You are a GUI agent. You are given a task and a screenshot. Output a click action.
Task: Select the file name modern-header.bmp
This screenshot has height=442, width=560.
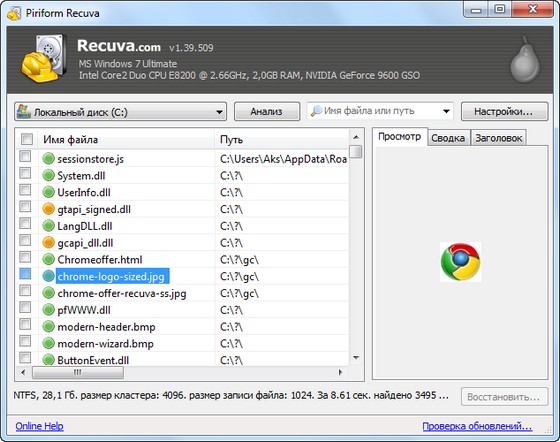point(106,327)
